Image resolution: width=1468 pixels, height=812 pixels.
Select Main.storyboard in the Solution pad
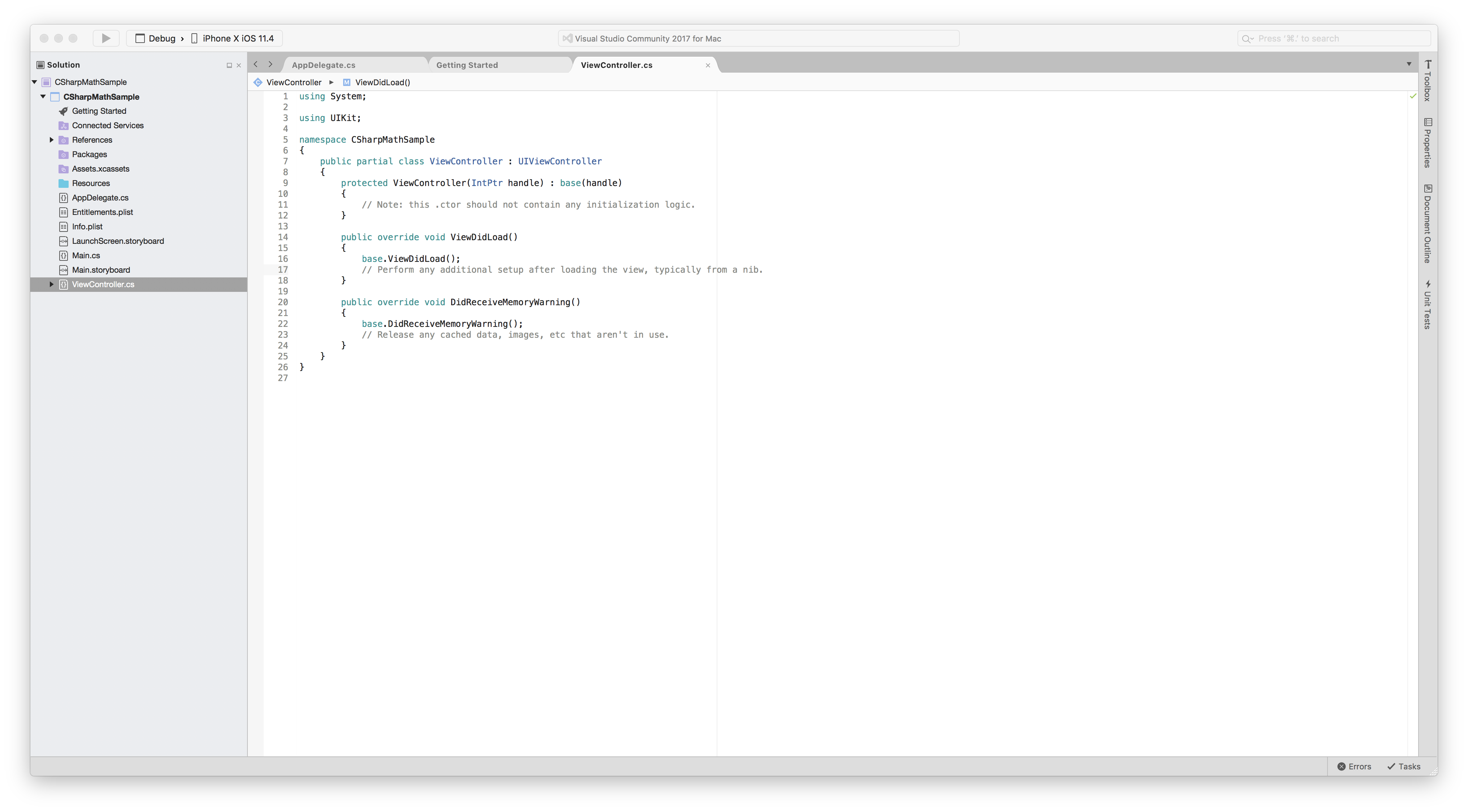pos(102,269)
